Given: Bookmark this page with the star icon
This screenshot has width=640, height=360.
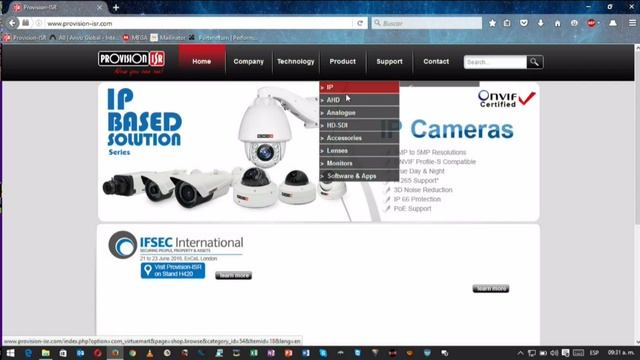Looking at the screenshot, I should coord(492,23).
